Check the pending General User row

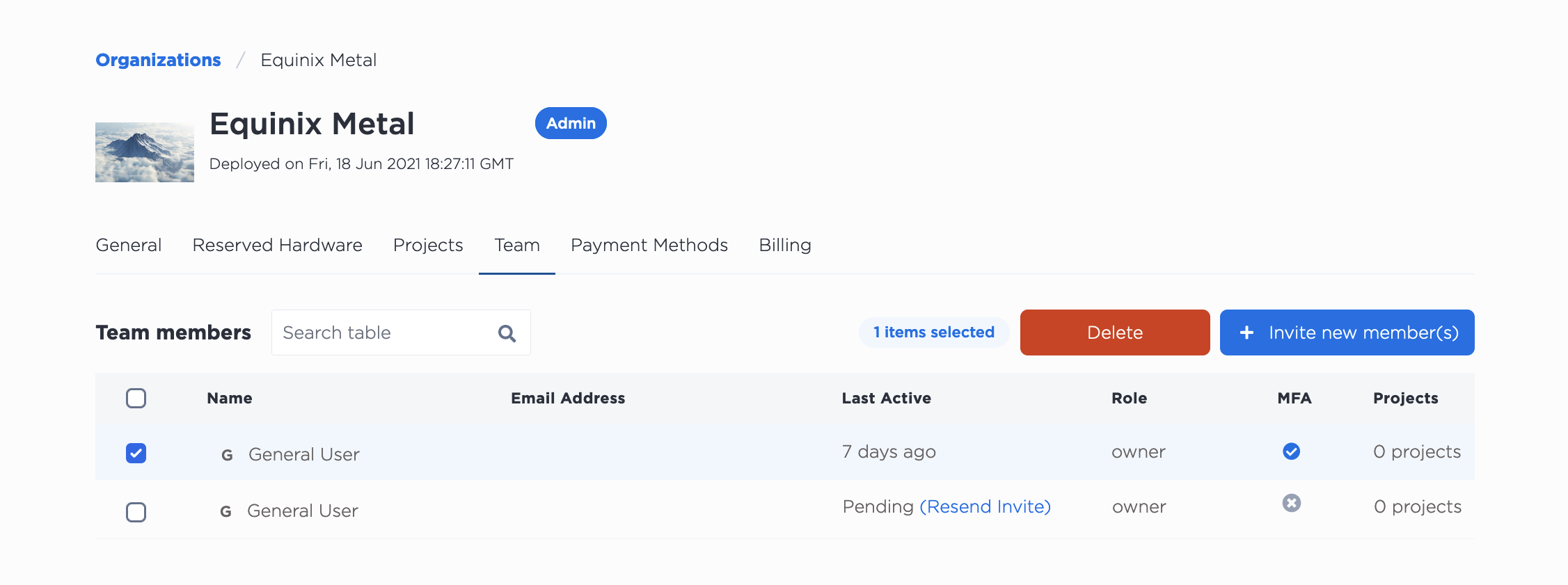(136, 513)
